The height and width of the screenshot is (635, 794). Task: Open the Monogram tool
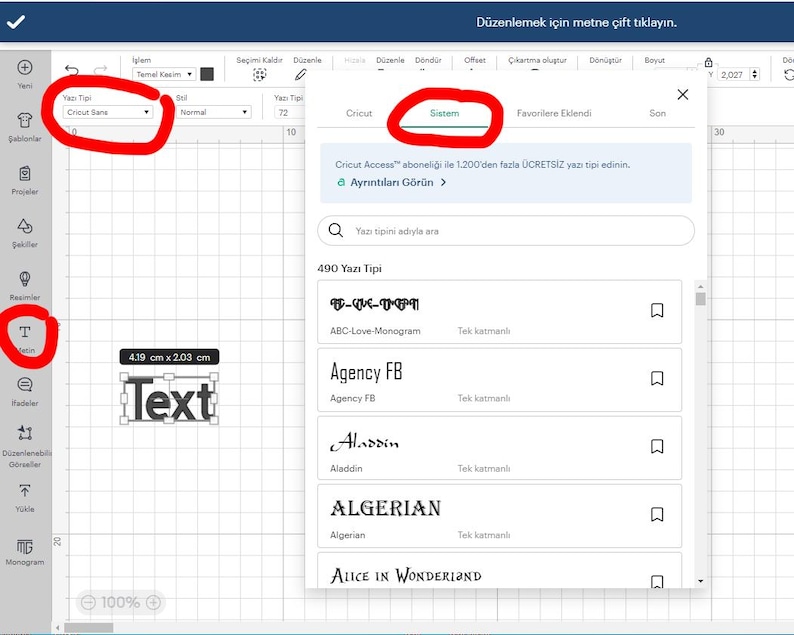[x=25, y=552]
